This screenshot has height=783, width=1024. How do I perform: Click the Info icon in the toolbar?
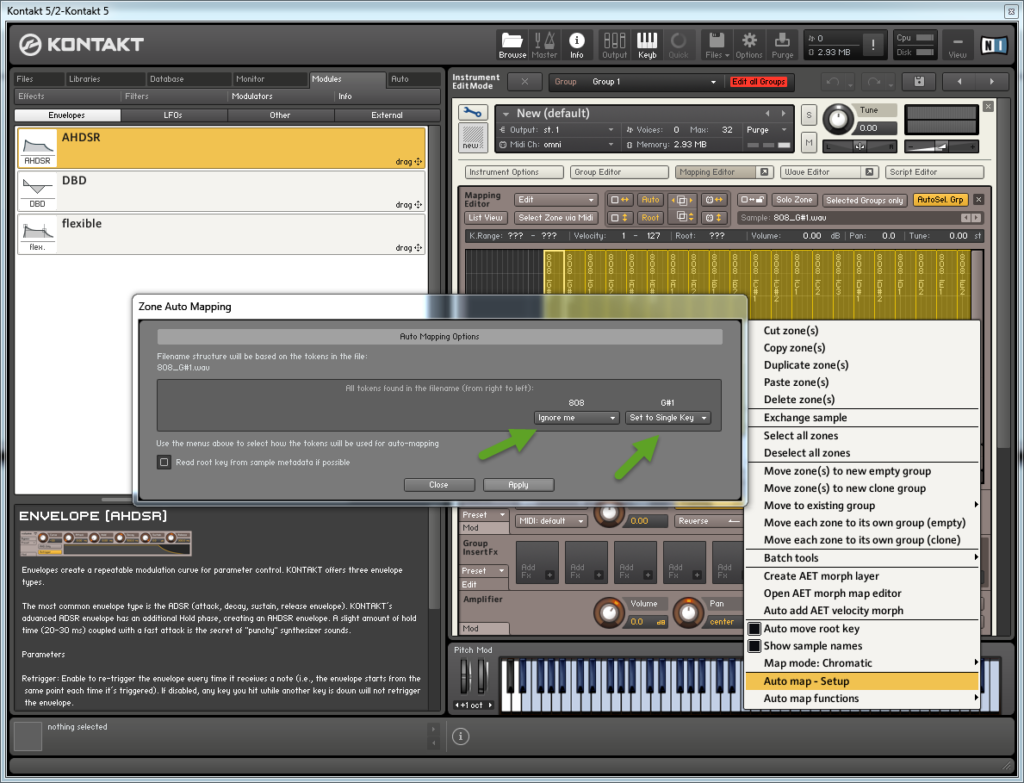coord(577,44)
